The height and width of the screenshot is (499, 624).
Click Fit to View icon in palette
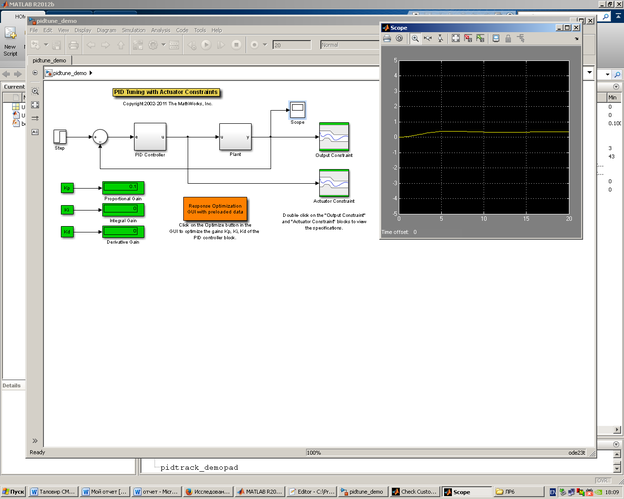[x=35, y=104]
